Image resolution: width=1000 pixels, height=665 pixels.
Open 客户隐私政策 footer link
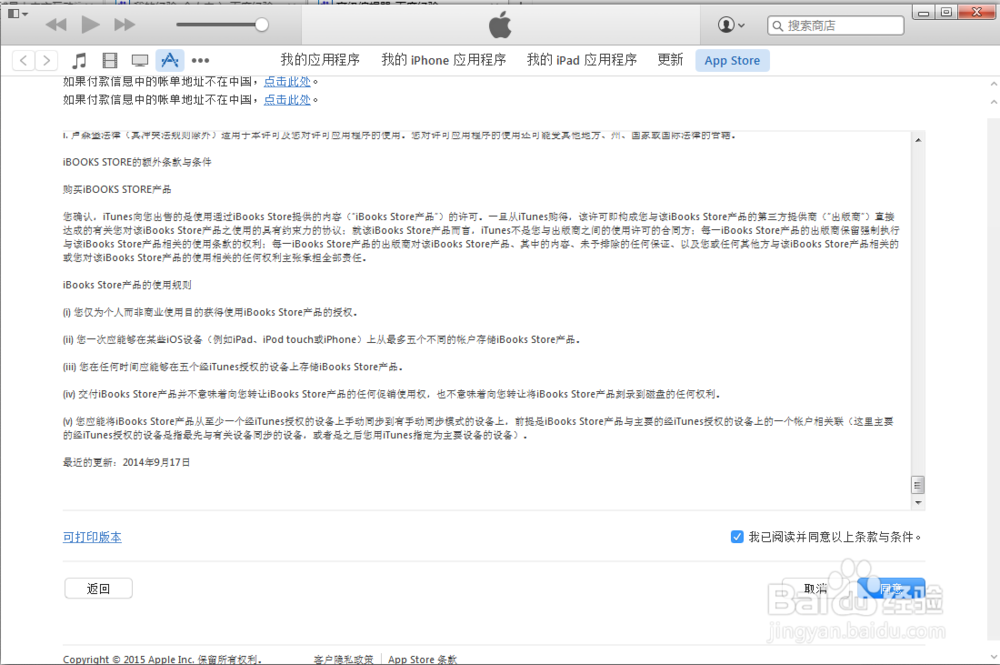[343, 659]
